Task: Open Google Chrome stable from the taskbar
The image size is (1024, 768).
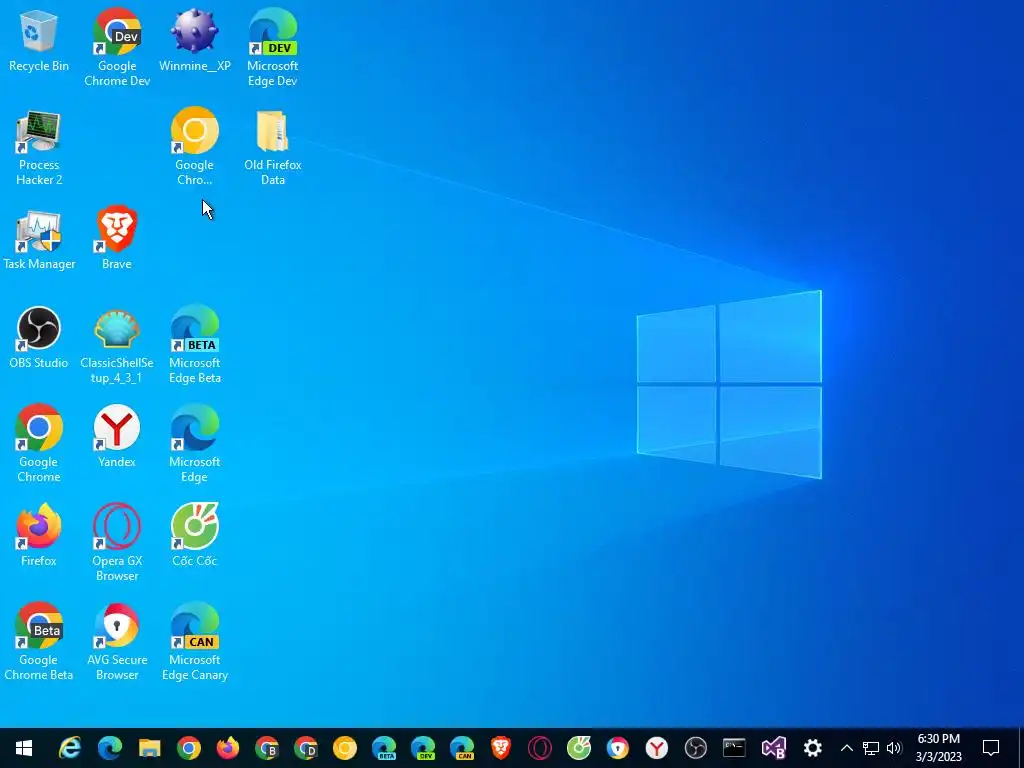Action: tap(188, 748)
